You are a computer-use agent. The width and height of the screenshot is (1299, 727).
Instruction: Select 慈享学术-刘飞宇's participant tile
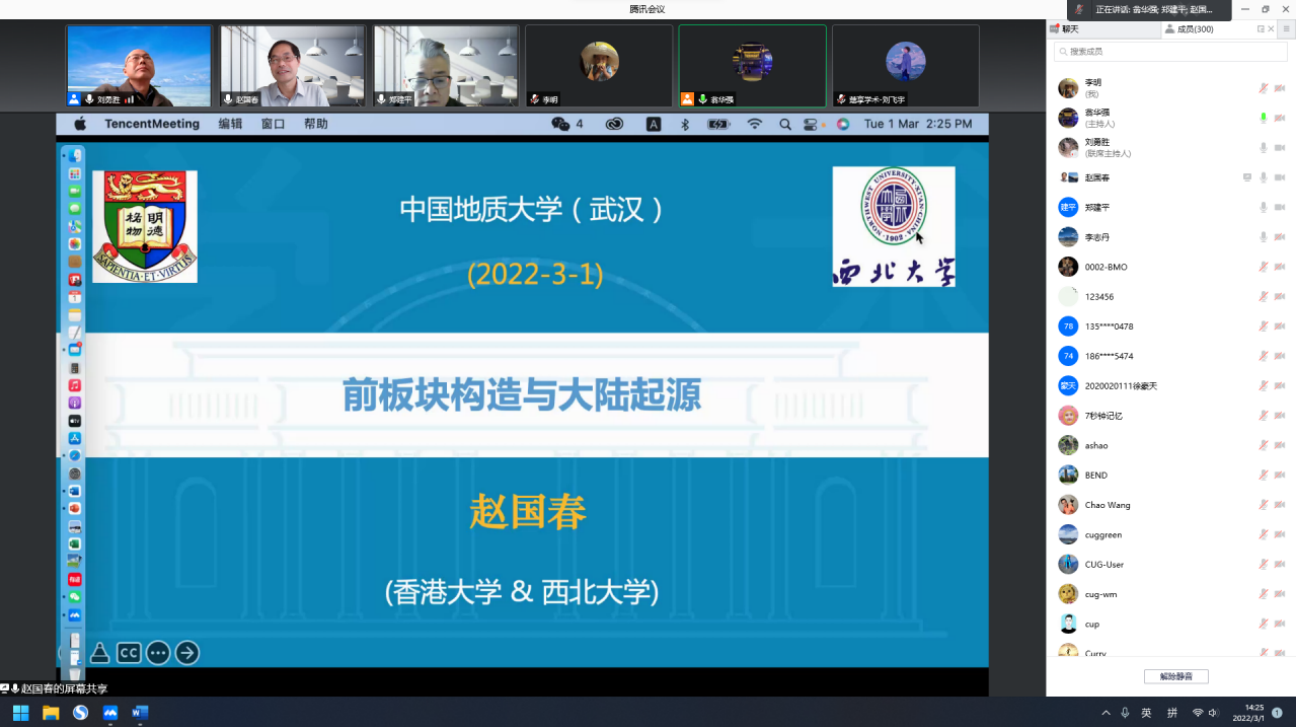click(x=906, y=66)
